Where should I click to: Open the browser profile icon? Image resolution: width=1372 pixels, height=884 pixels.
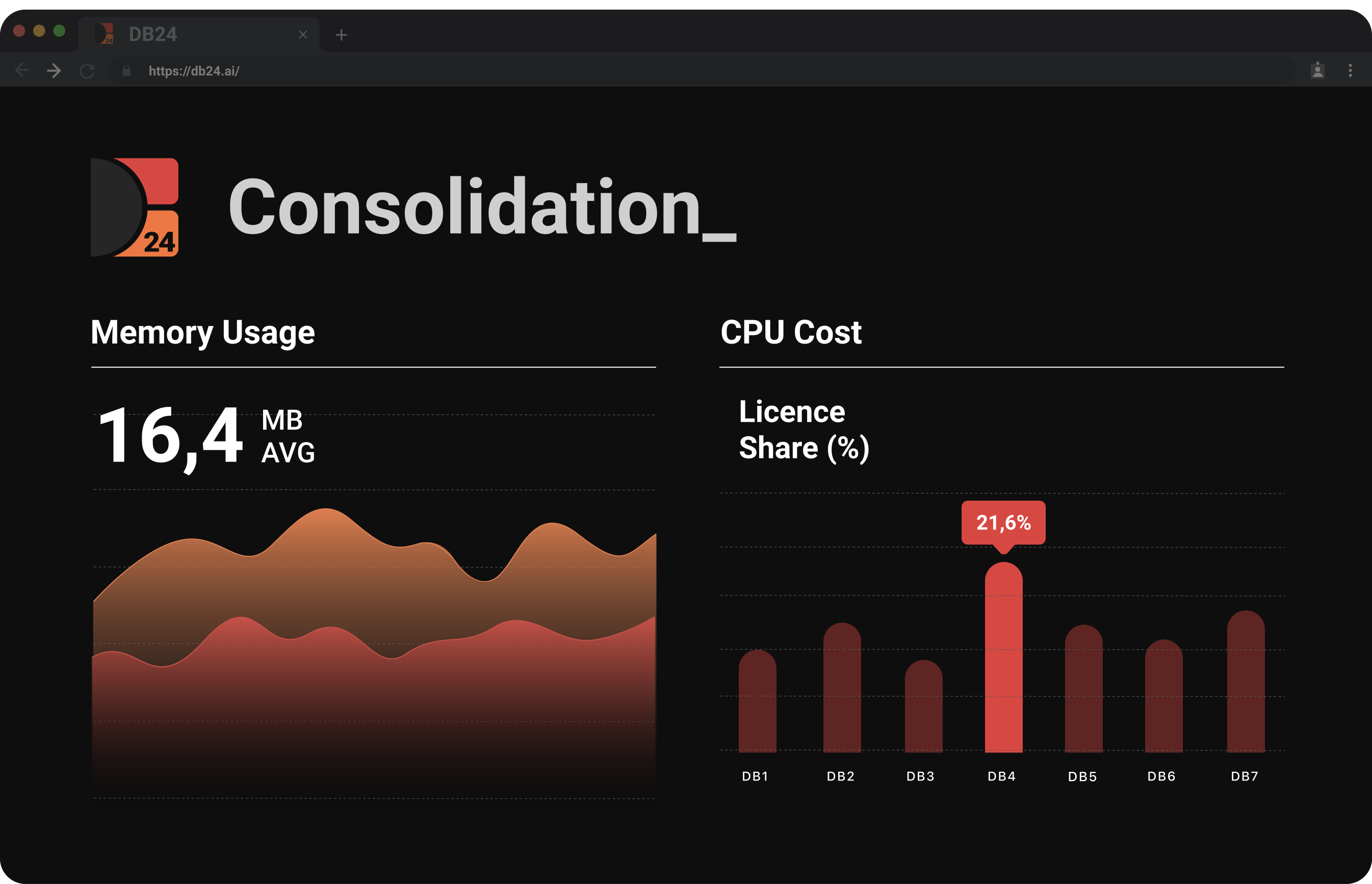(x=1317, y=70)
